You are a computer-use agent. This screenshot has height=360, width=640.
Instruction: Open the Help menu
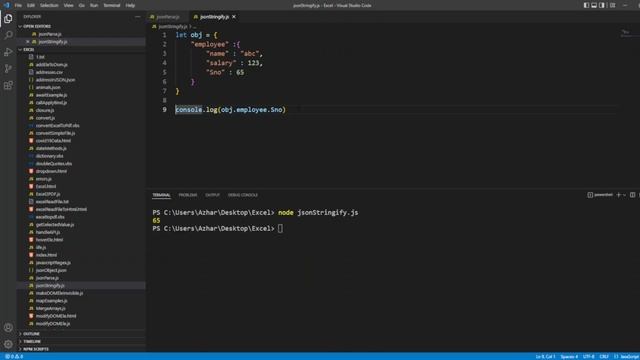[130, 5]
